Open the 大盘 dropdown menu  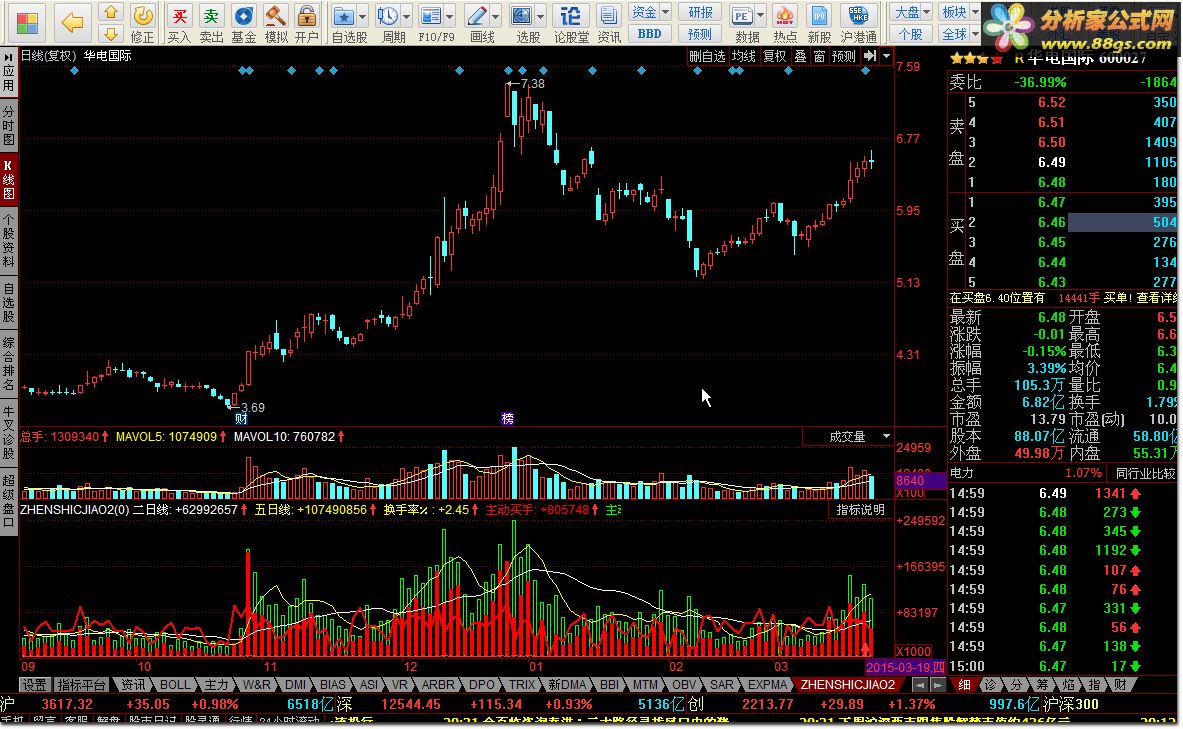911,12
